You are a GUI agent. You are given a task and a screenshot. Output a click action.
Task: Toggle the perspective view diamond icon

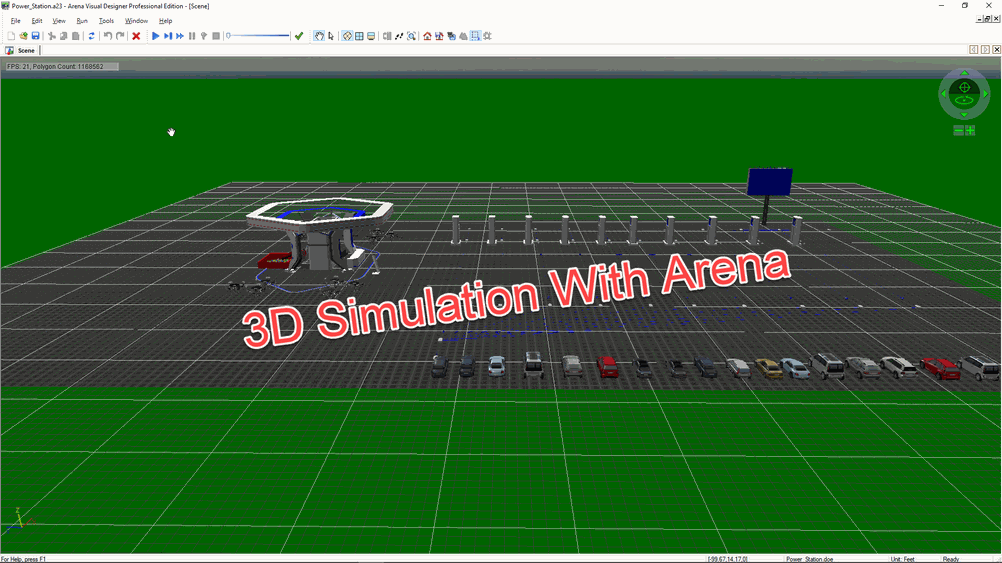[347, 36]
